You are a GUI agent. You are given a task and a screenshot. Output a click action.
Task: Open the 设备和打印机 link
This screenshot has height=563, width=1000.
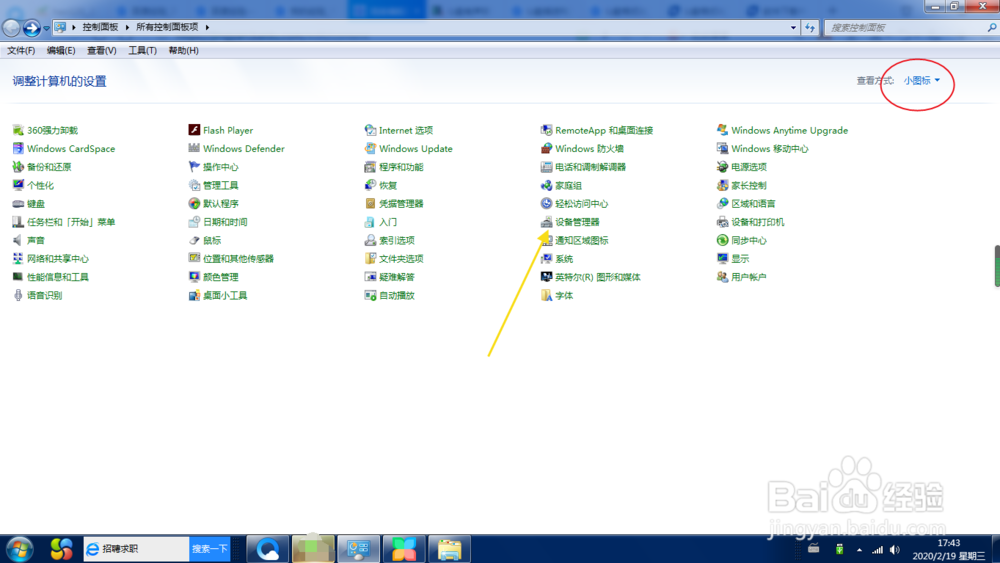click(x=758, y=222)
